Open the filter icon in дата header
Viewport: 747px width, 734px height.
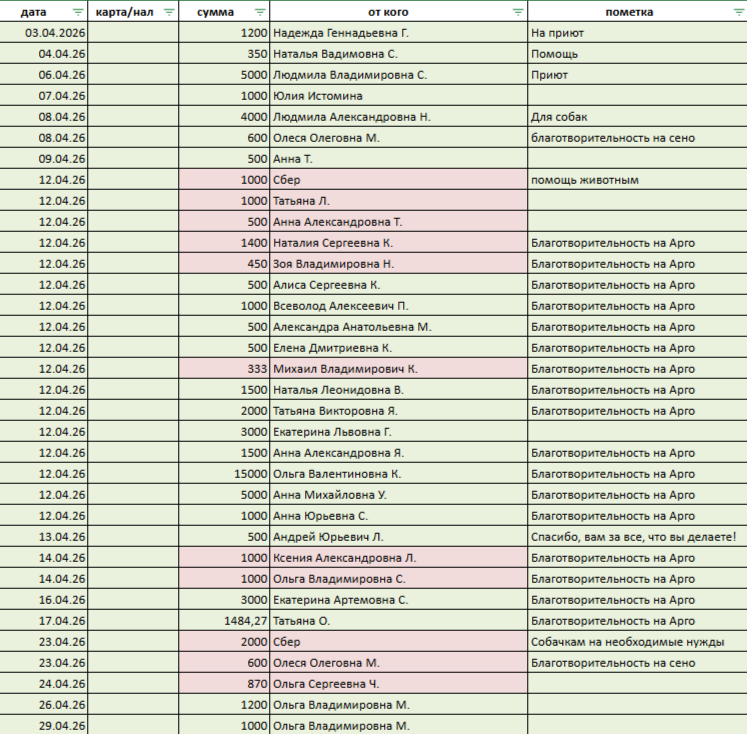tap(78, 12)
